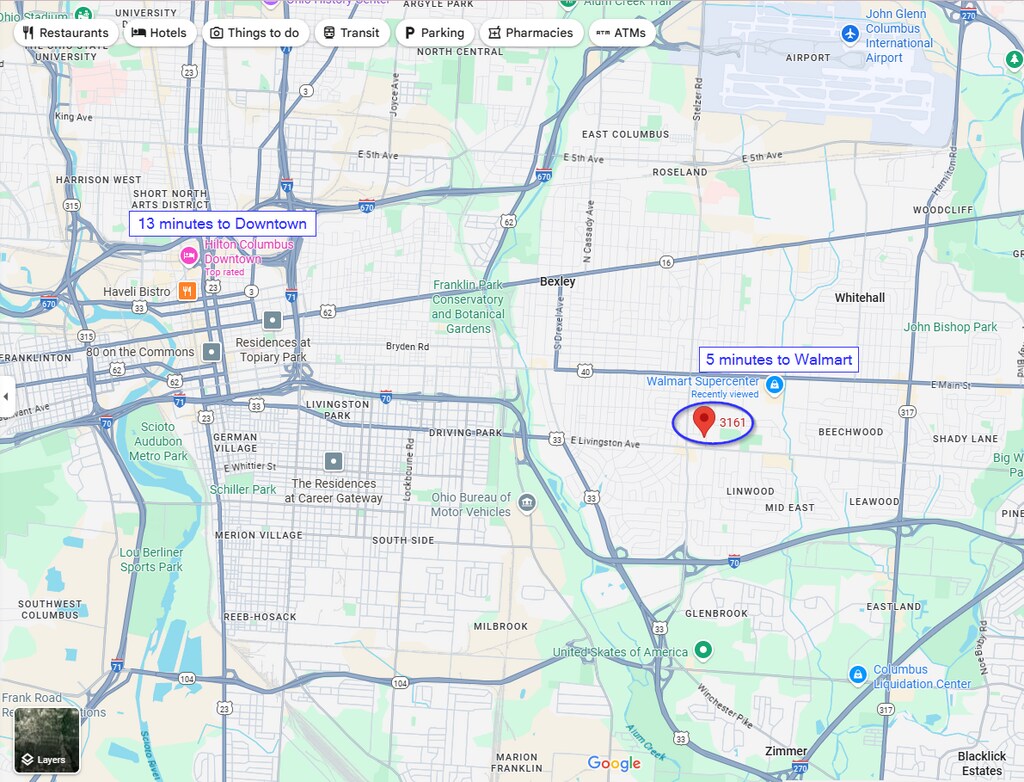Select the Harrison West label
The width and height of the screenshot is (1024, 782).
coord(98,180)
